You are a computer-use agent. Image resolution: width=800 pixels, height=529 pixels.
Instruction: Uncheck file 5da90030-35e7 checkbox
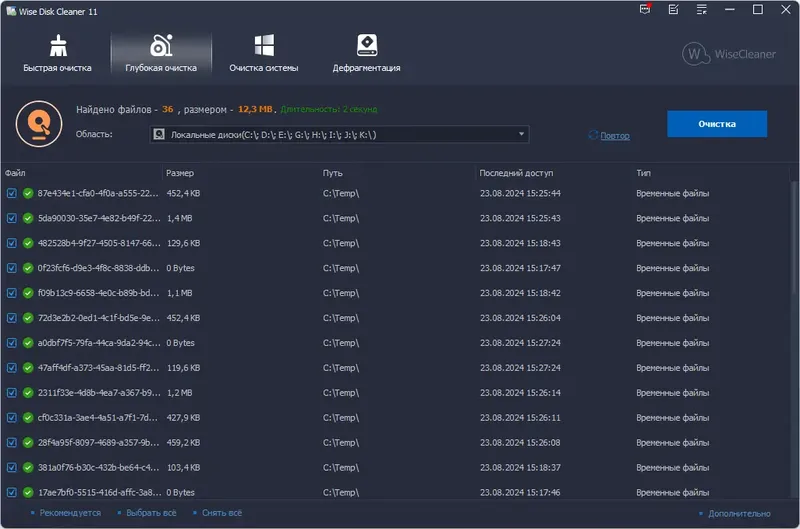[12, 218]
